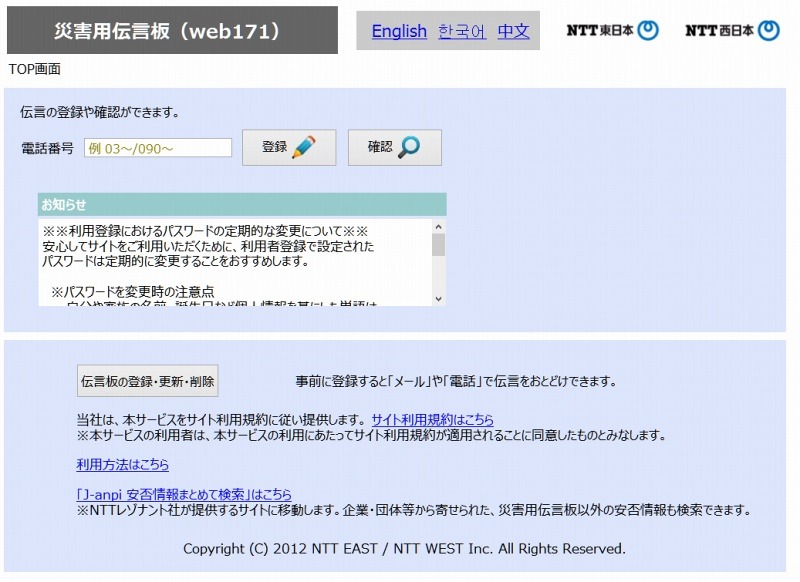Click the 電話番号 label
The image size is (800, 582).
coord(47,148)
